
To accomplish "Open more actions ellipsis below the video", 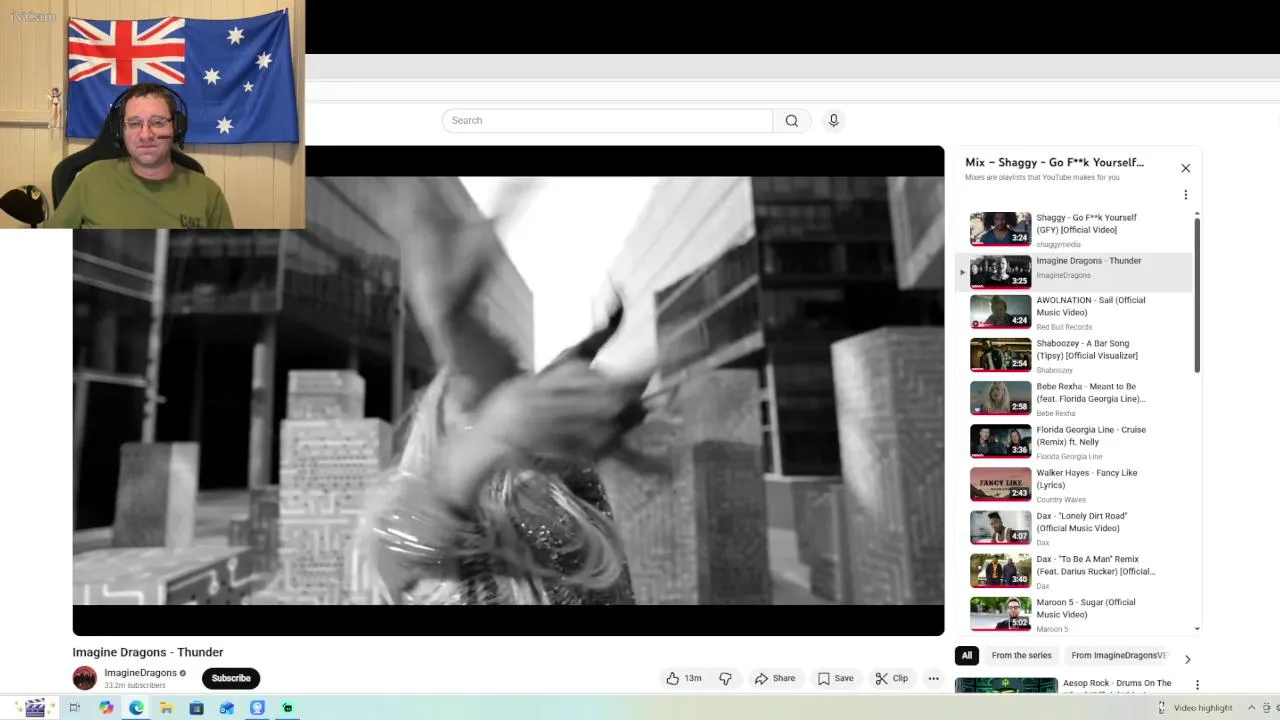I will pos(933,678).
